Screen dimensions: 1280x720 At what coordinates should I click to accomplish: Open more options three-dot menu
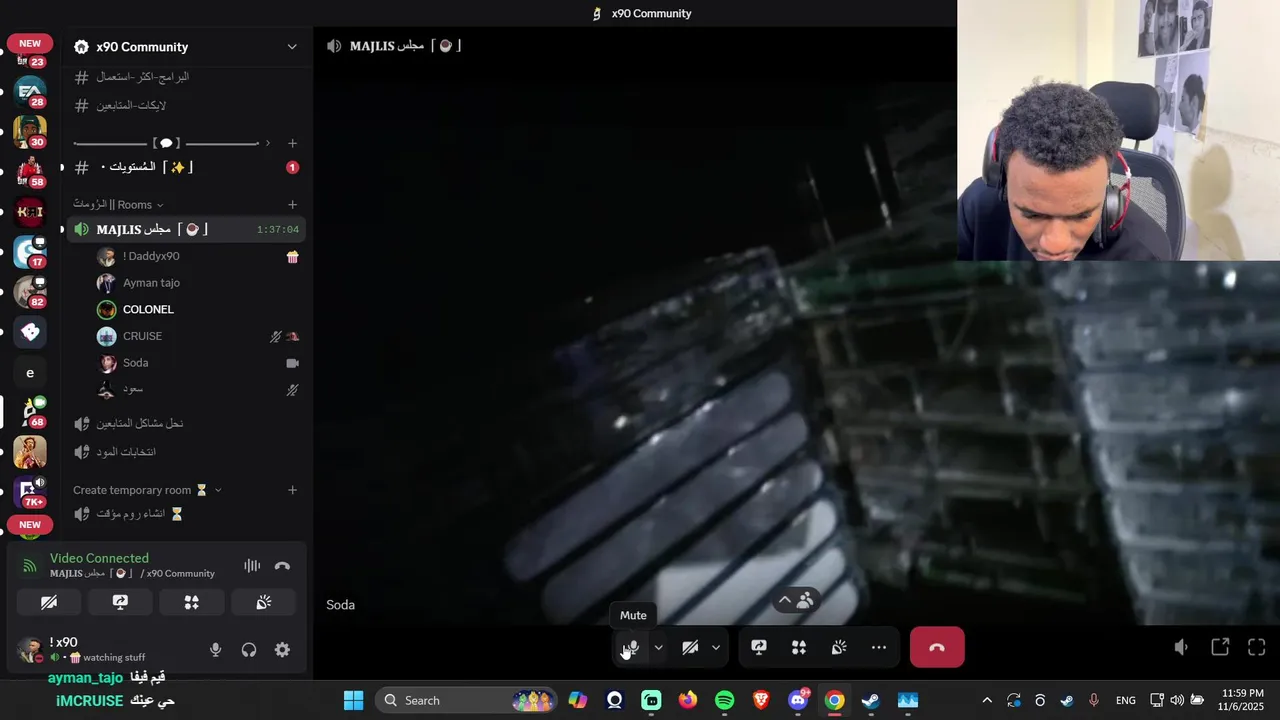click(879, 648)
